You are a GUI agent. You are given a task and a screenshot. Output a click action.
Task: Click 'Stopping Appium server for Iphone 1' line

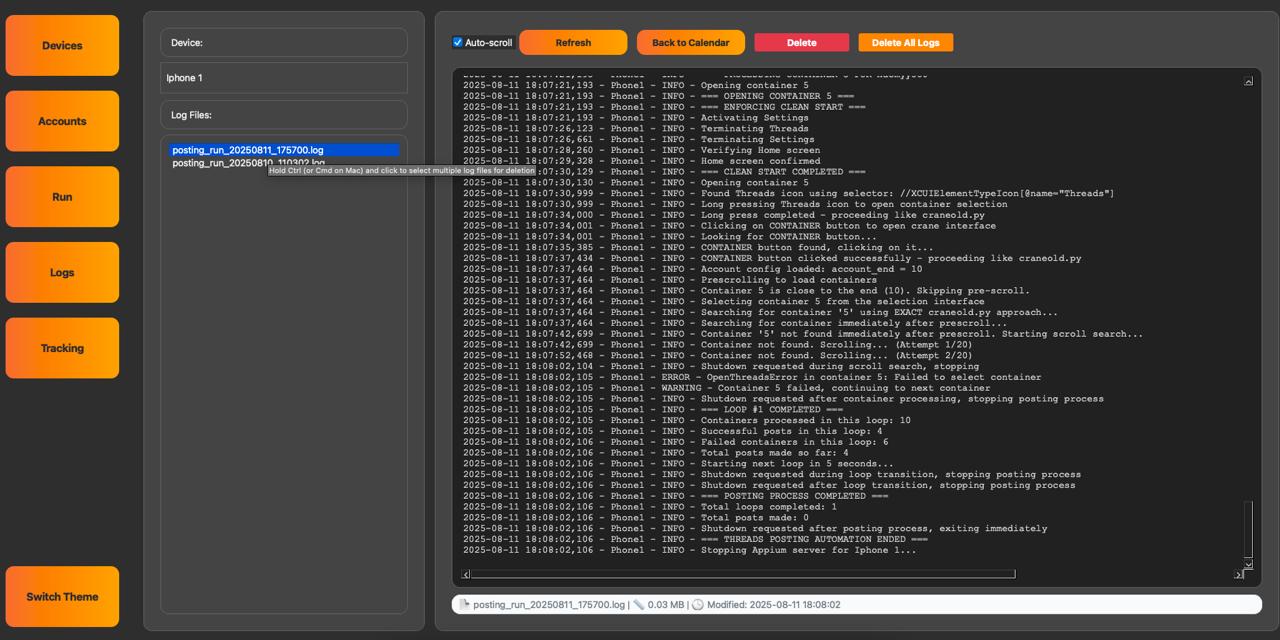coord(689,550)
